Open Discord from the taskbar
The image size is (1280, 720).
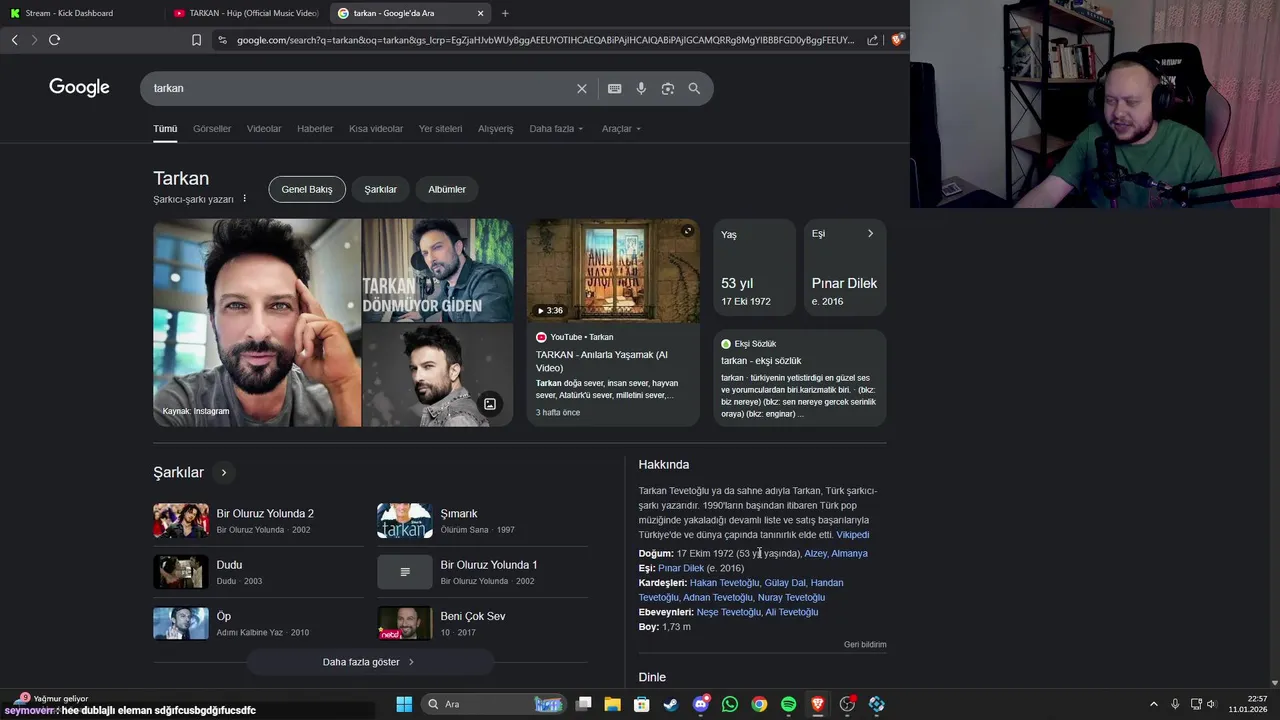pos(701,704)
